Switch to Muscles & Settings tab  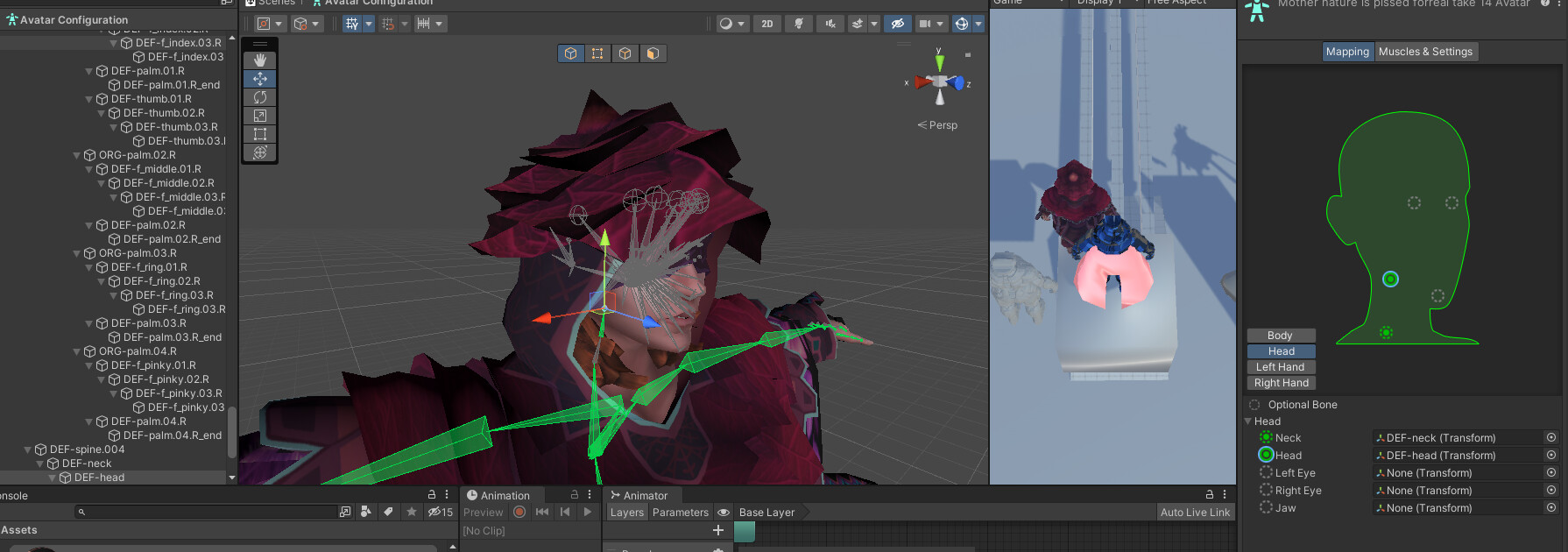1425,52
